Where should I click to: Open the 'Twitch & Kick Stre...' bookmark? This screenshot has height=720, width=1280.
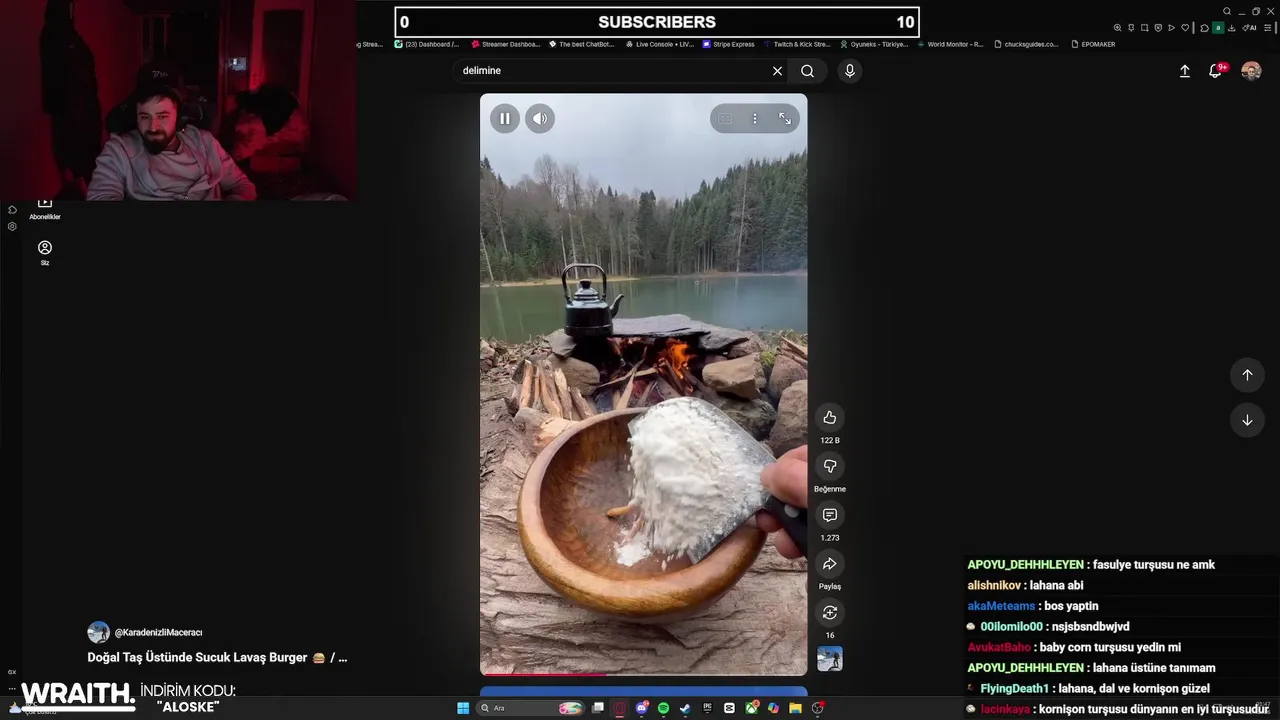point(797,44)
